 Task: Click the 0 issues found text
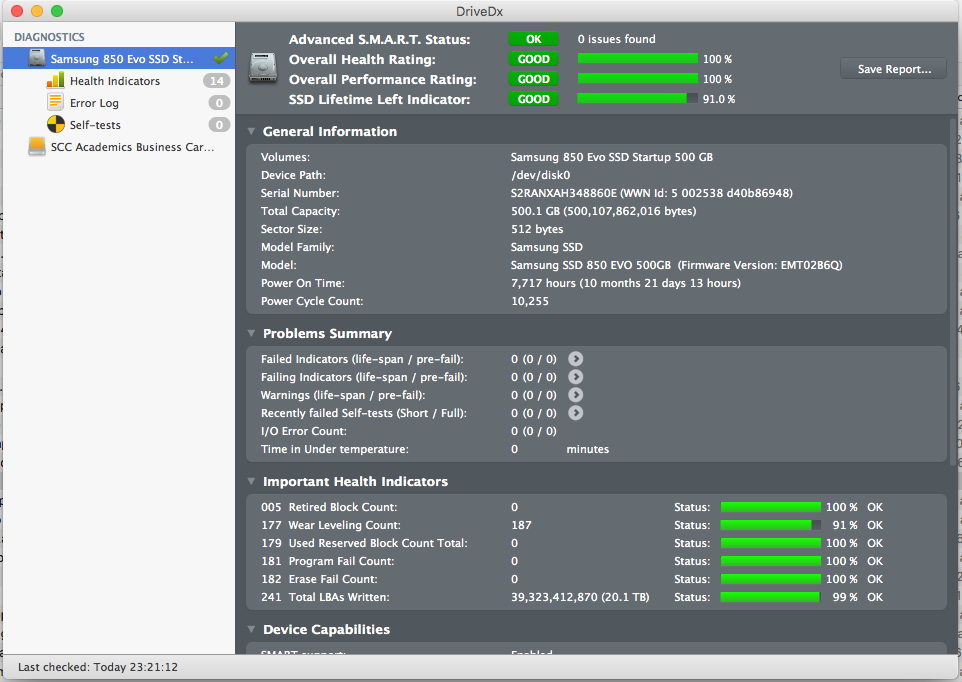click(x=617, y=39)
